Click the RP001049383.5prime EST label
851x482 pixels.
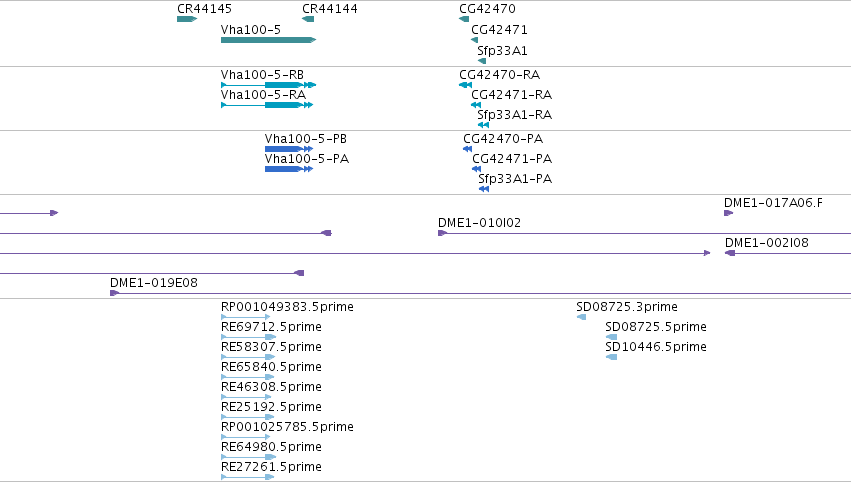click(287, 307)
